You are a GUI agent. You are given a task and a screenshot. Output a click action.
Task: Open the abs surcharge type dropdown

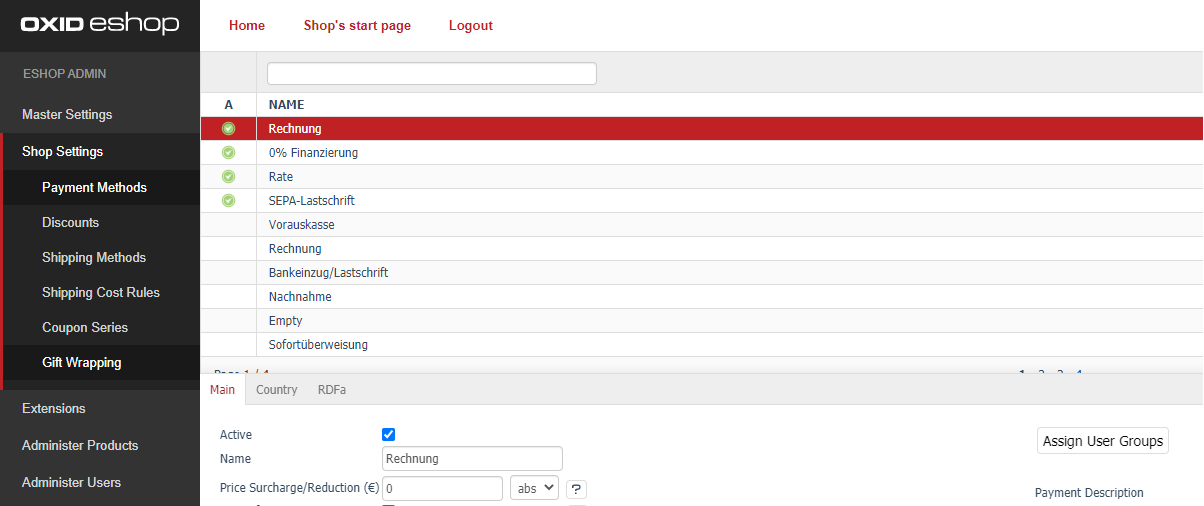coord(534,488)
